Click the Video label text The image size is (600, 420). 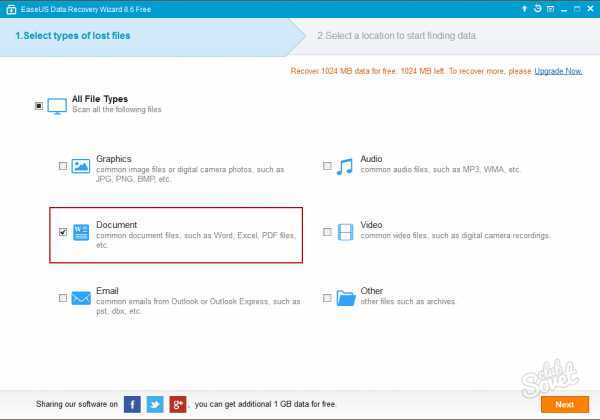click(371, 225)
